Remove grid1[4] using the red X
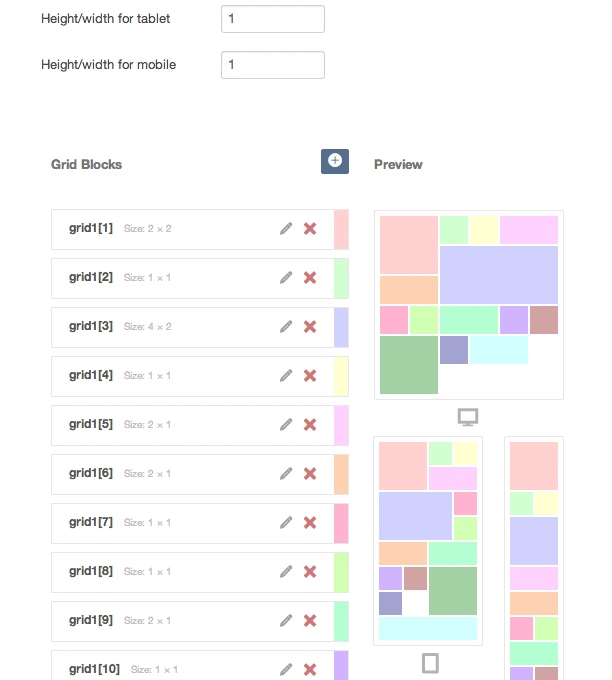Viewport: 612px width, 680px height. [x=310, y=376]
